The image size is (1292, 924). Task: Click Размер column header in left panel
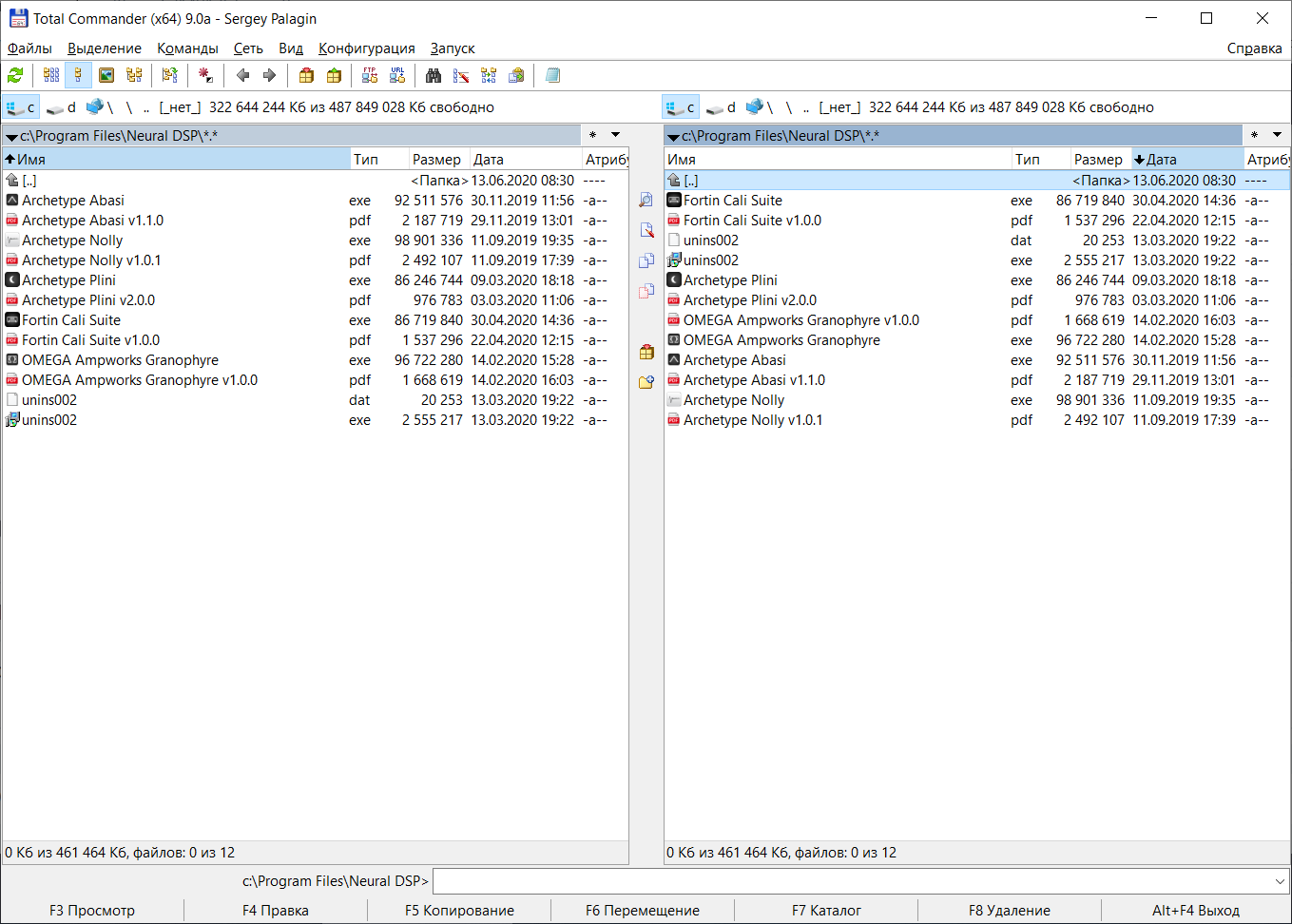click(x=438, y=159)
